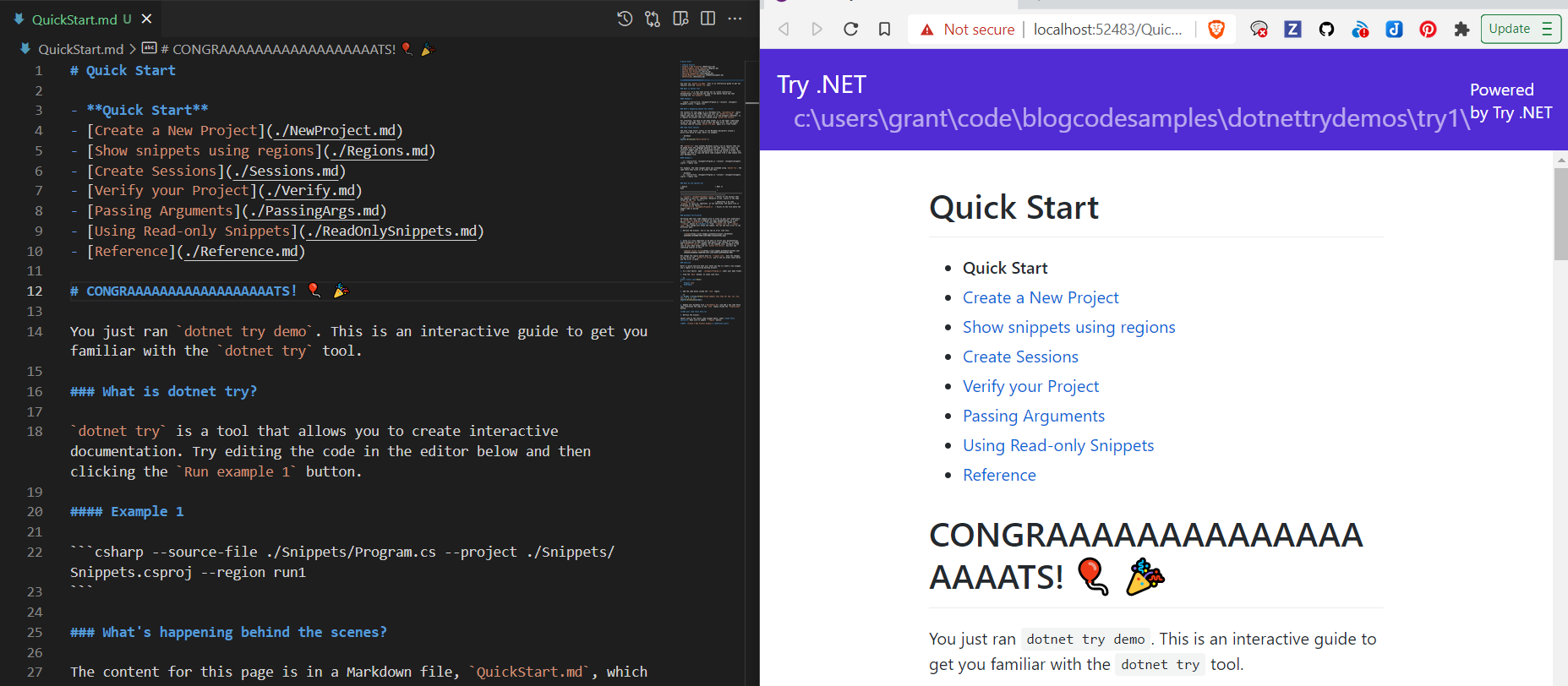The width and height of the screenshot is (1568, 686).
Task: Click './PassingArgs.md' path in editor
Action: point(314,211)
